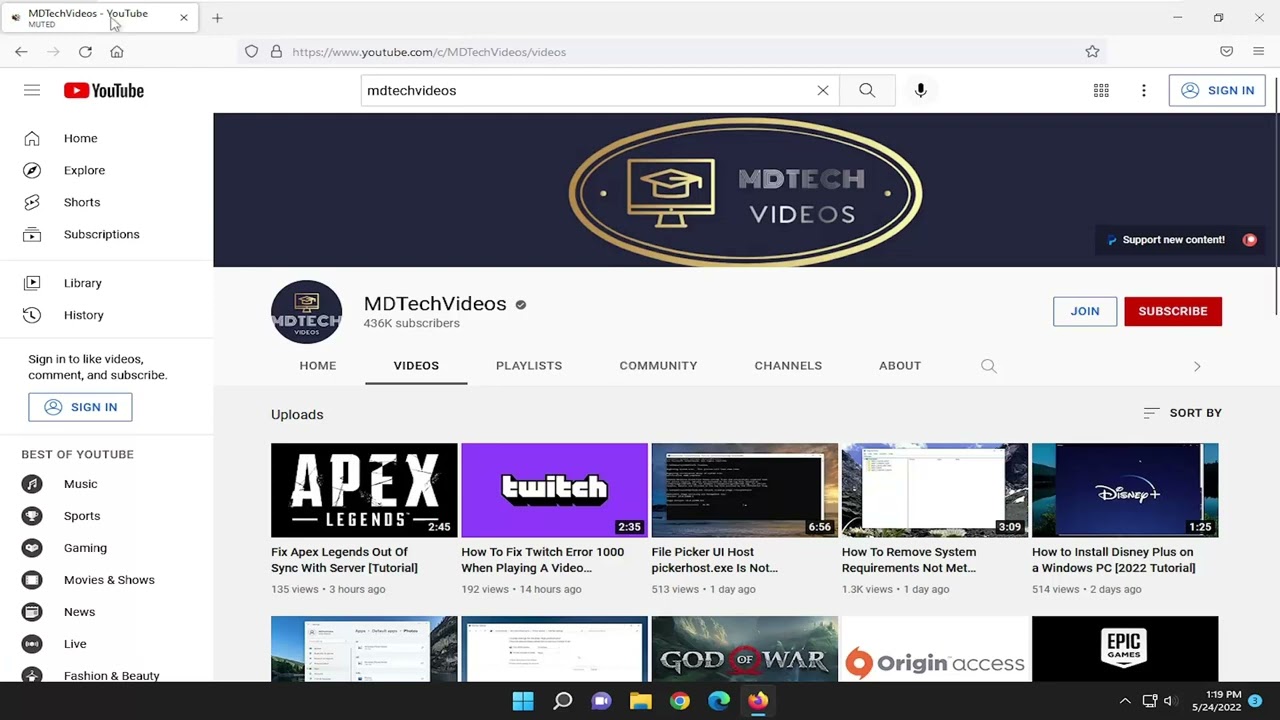The image size is (1280, 720).
Task: Open the Windows Start menu
Action: point(523,701)
